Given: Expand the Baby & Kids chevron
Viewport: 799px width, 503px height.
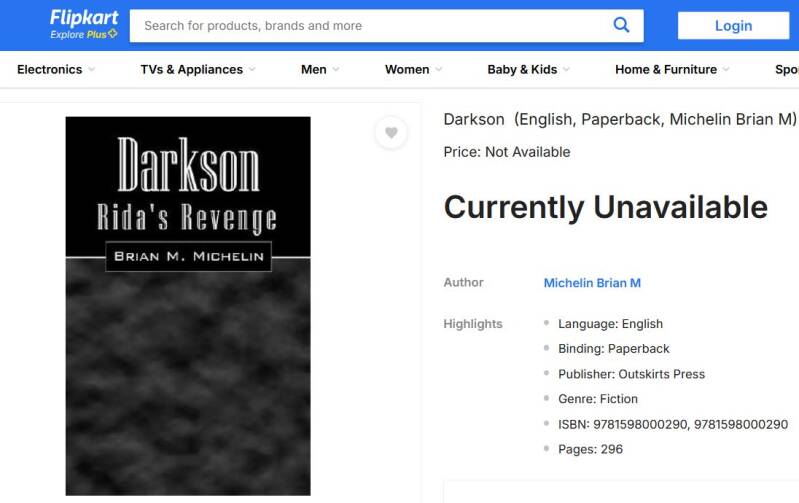Looking at the screenshot, I should click(x=567, y=69).
